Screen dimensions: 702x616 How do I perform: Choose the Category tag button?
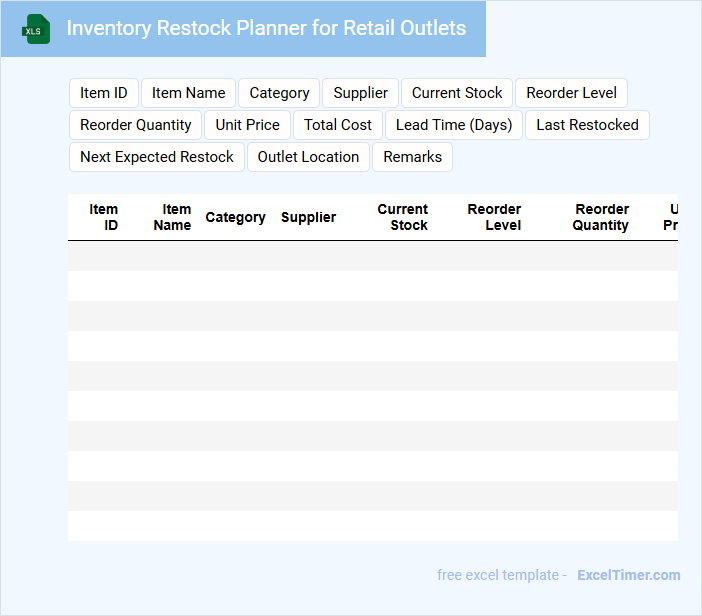pos(279,93)
